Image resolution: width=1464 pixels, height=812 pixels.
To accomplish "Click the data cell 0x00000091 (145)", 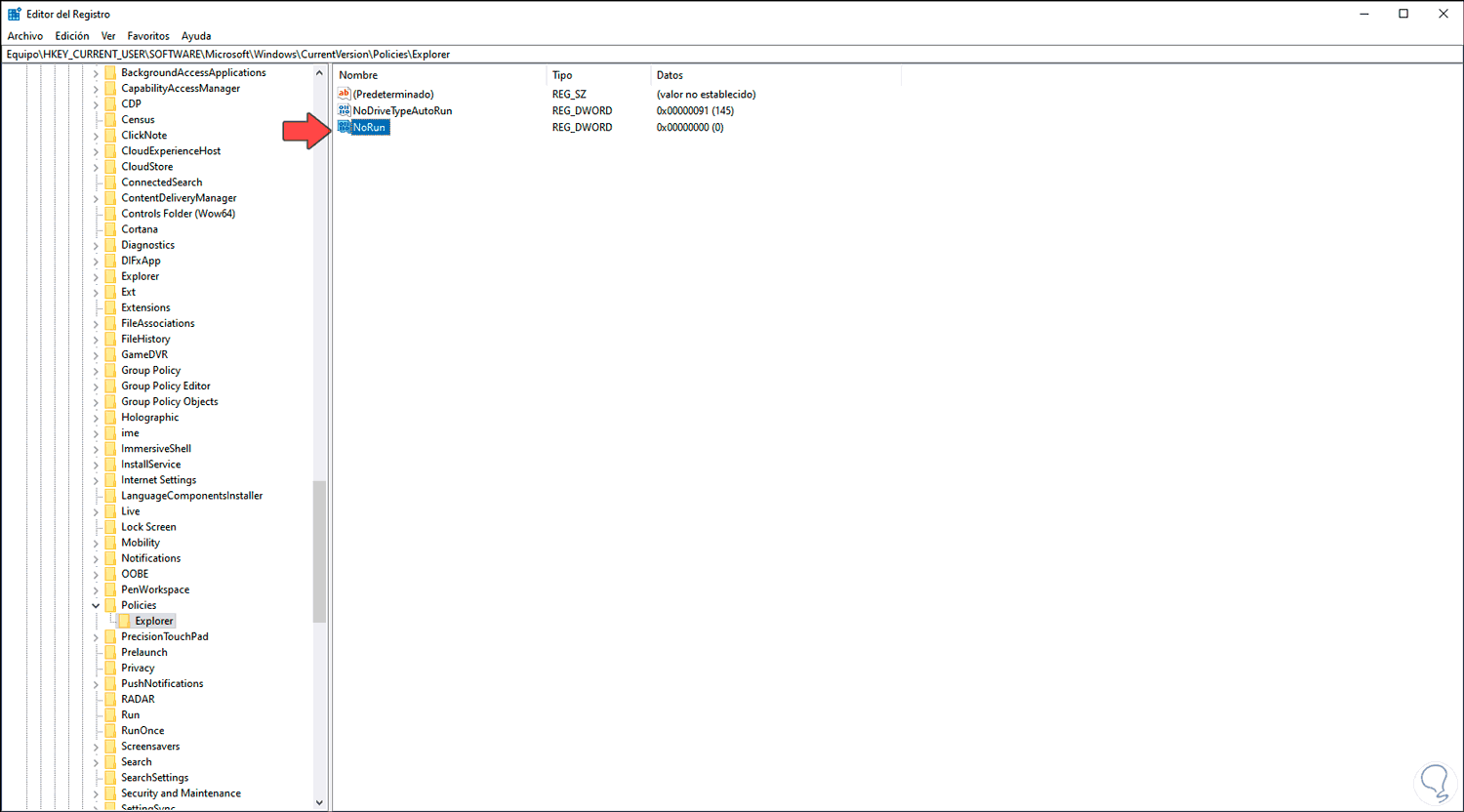I will [x=695, y=110].
